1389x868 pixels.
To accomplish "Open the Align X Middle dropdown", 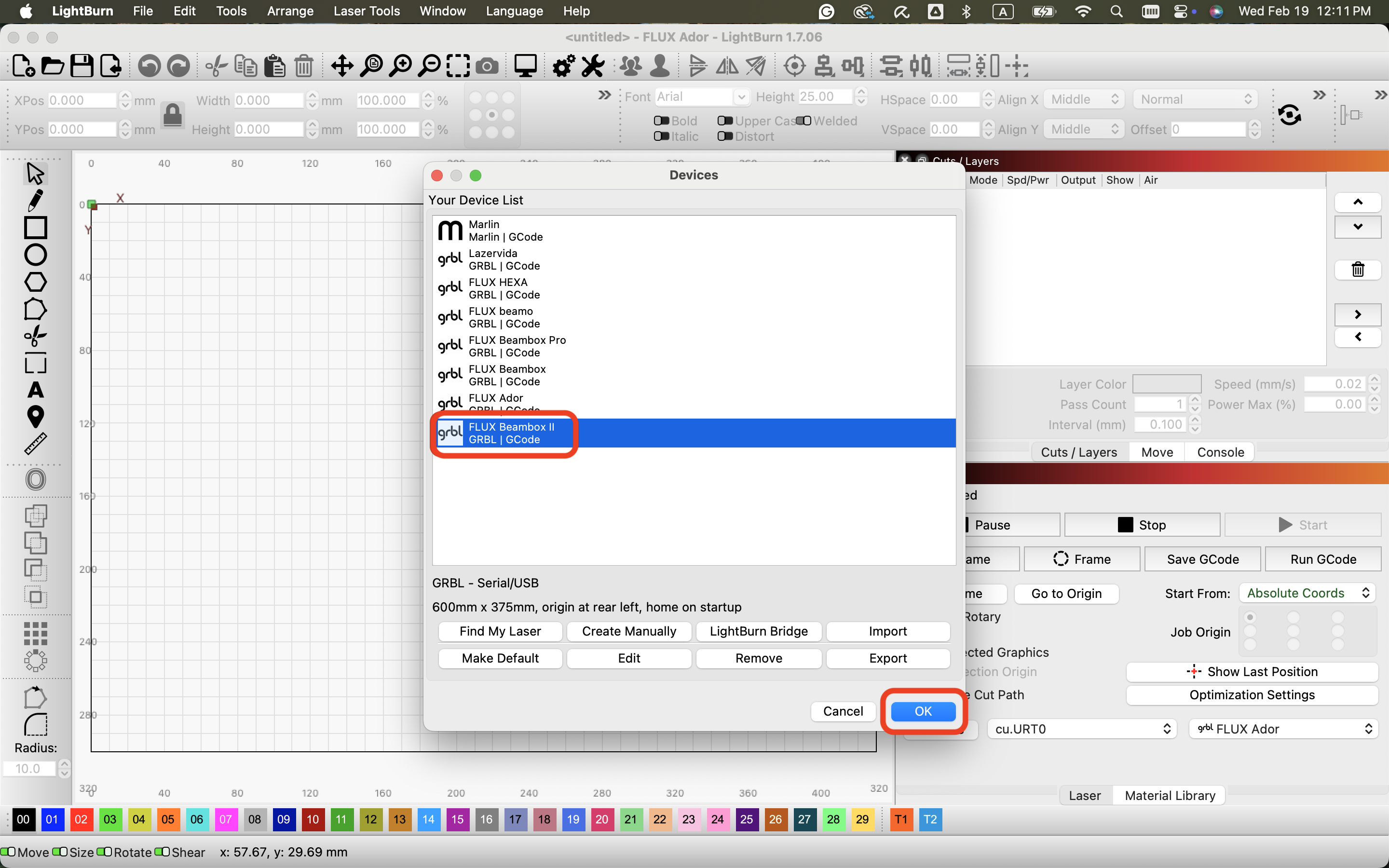I will 1084,99.
